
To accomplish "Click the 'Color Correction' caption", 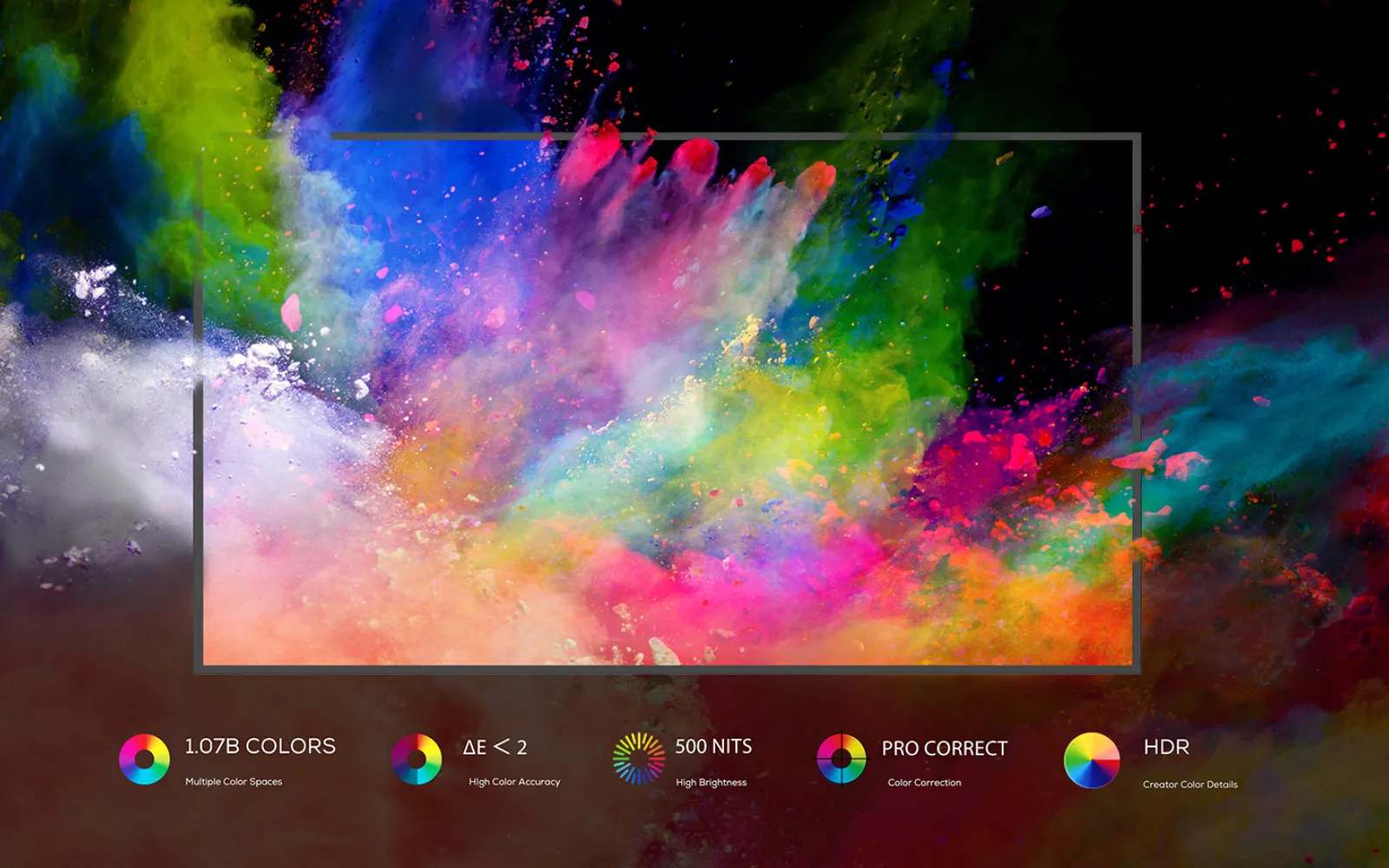I will click(x=925, y=783).
